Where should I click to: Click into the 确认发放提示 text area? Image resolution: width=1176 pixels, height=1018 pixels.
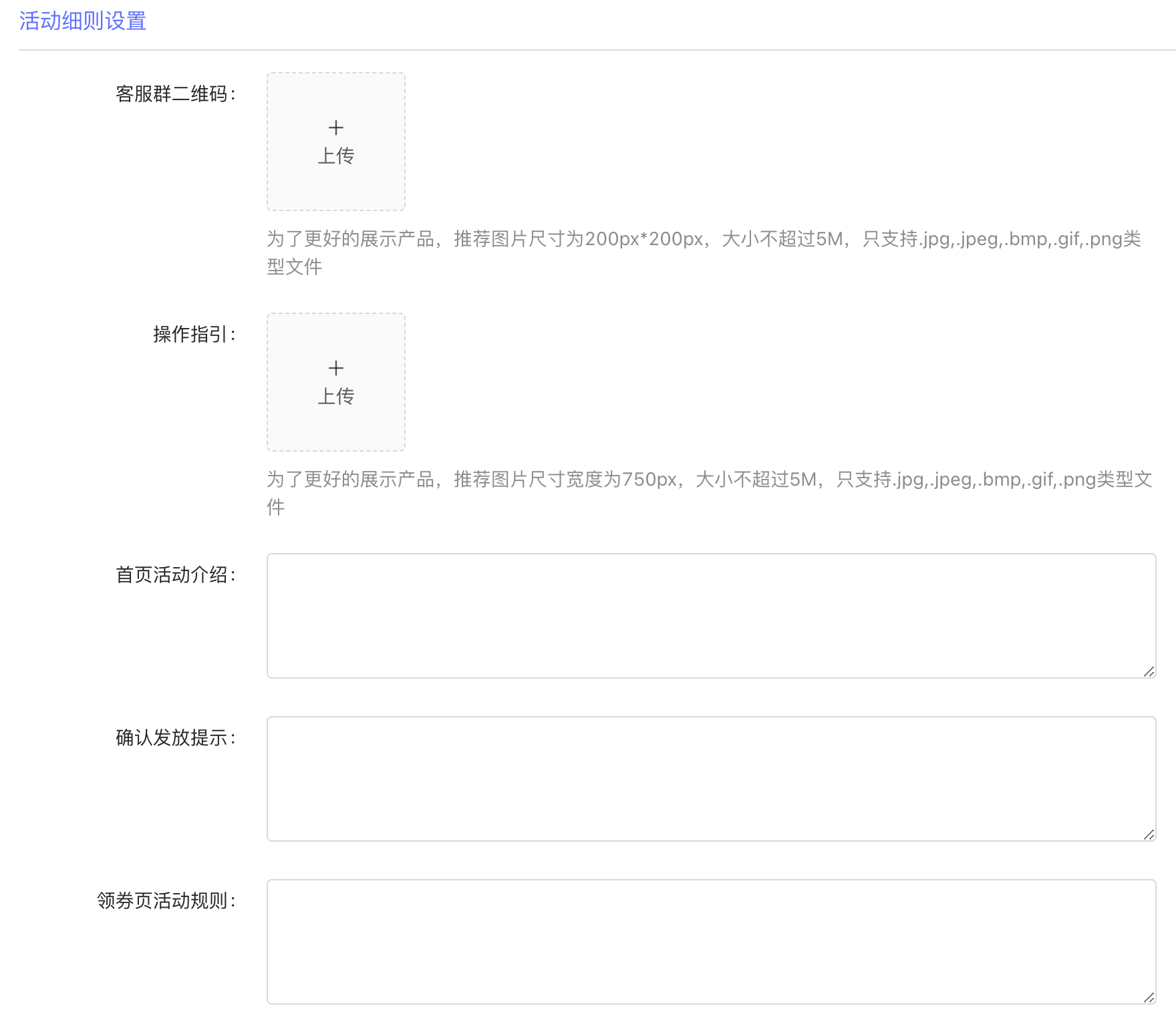tap(711, 778)
